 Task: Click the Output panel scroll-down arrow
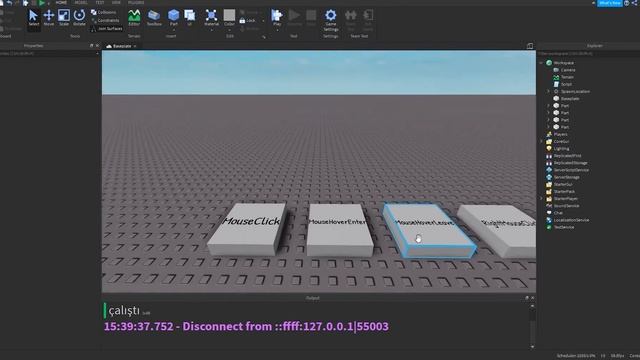532,347
